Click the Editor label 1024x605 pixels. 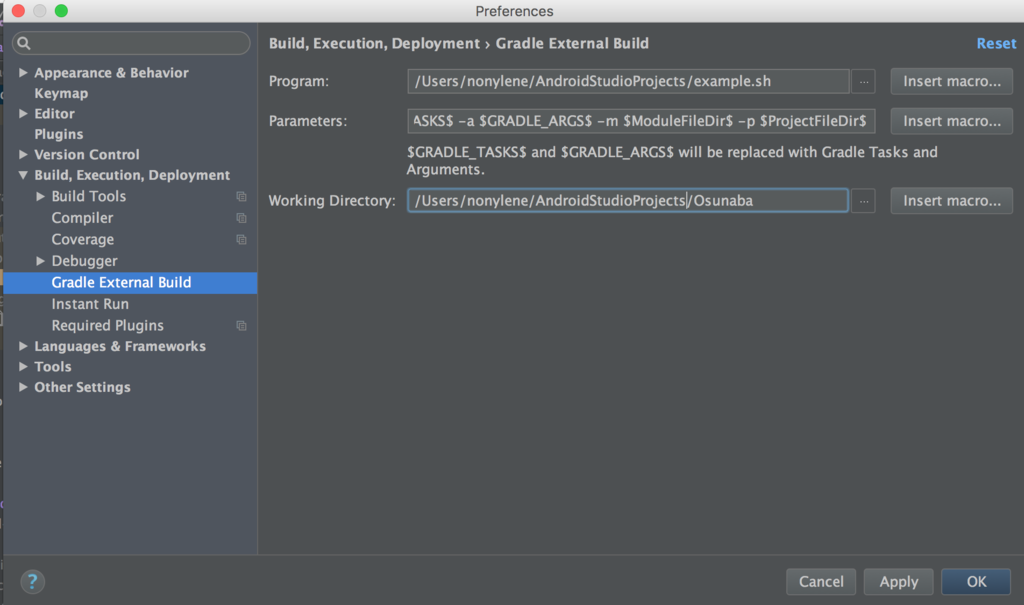click(x=54, y=114)
